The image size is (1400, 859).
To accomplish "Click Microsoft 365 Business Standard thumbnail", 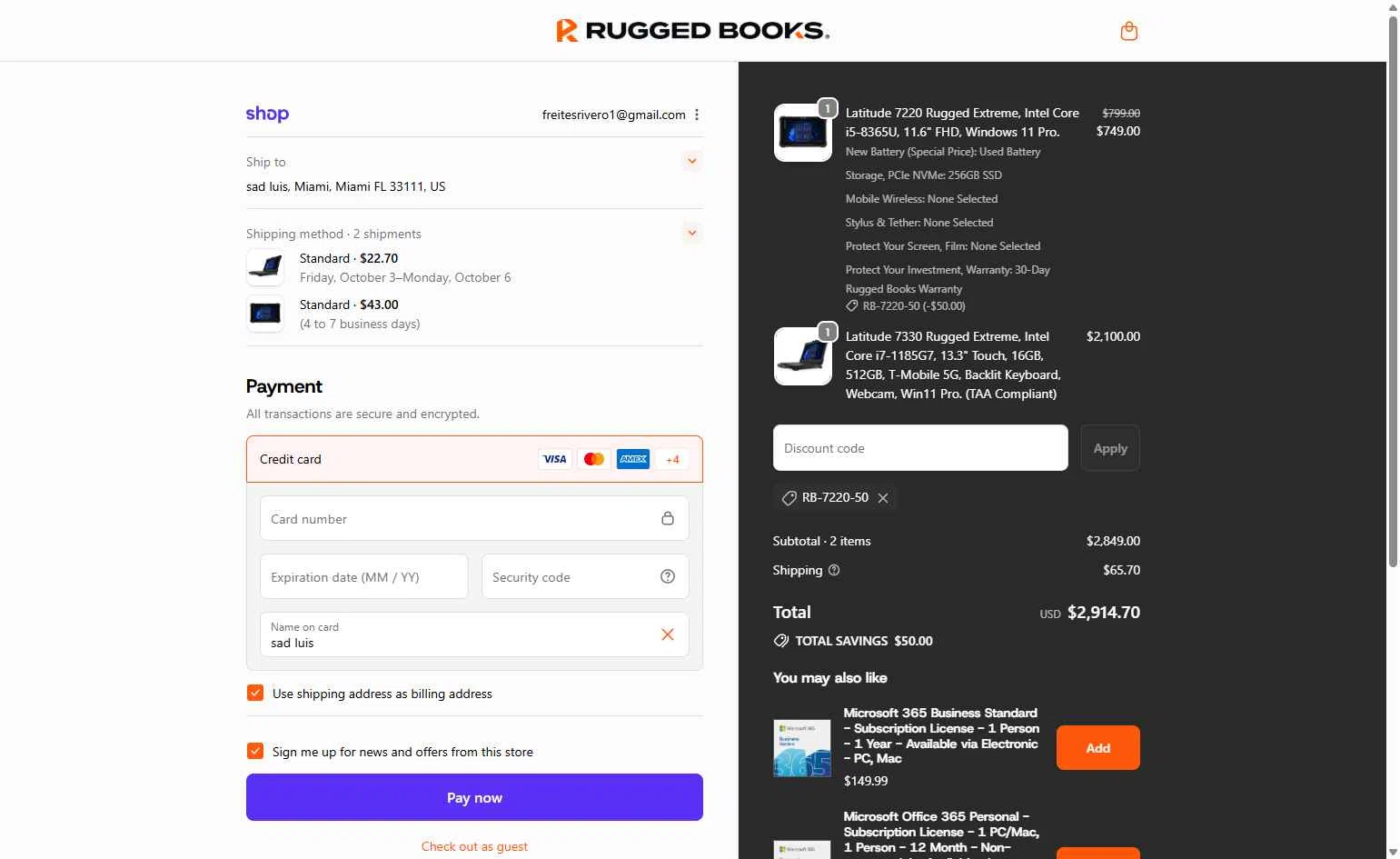I will [802, 748].
